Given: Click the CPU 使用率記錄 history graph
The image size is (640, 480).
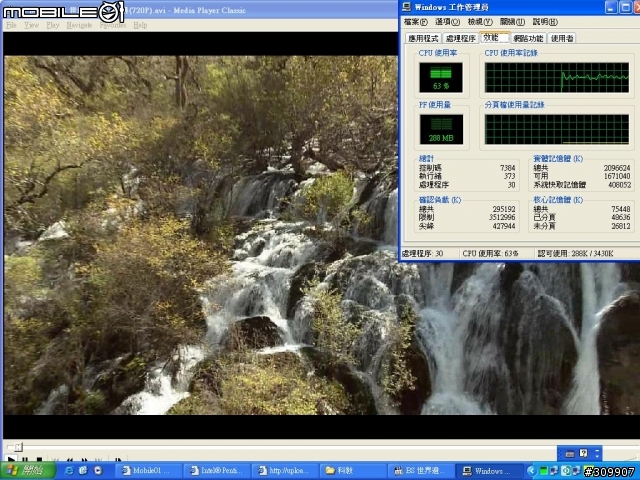Looking at the screenshot, I should coord(557,78).
